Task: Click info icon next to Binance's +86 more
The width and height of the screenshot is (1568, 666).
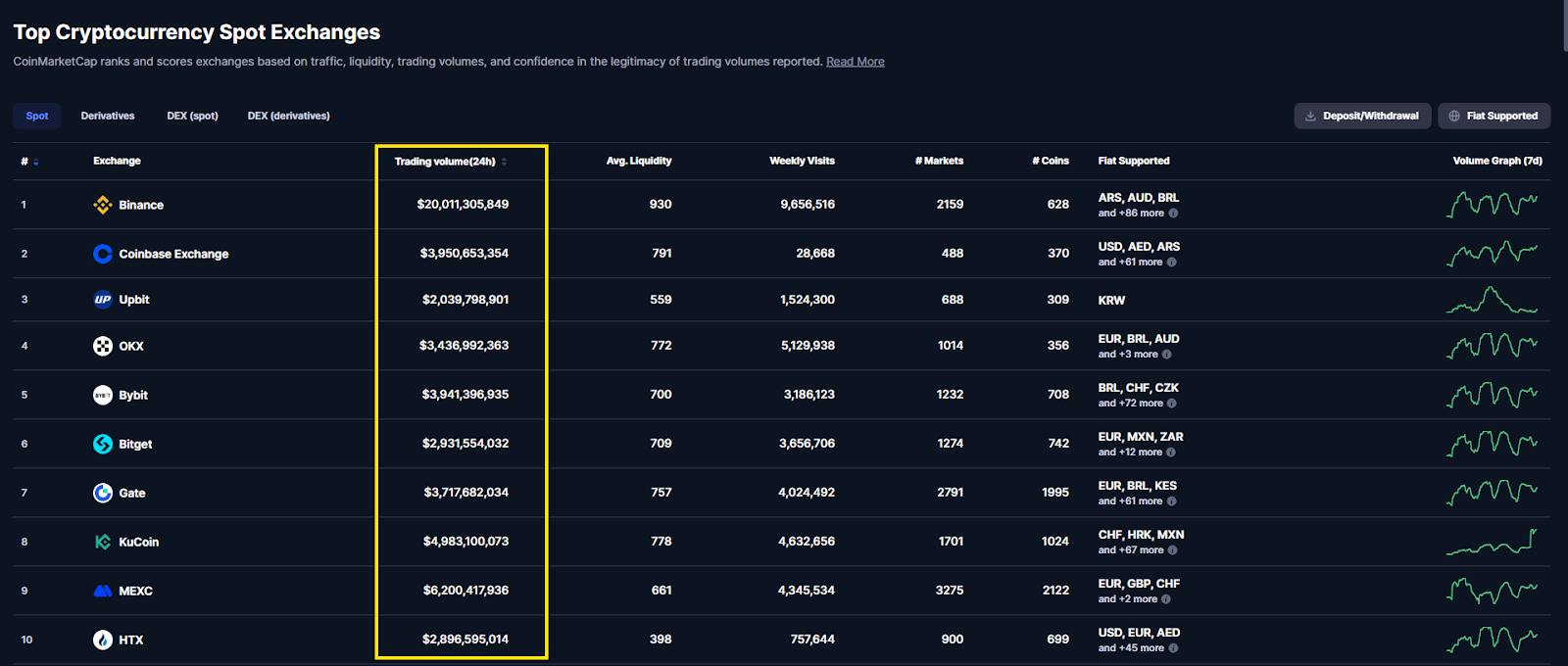Action: point(1173,214)
